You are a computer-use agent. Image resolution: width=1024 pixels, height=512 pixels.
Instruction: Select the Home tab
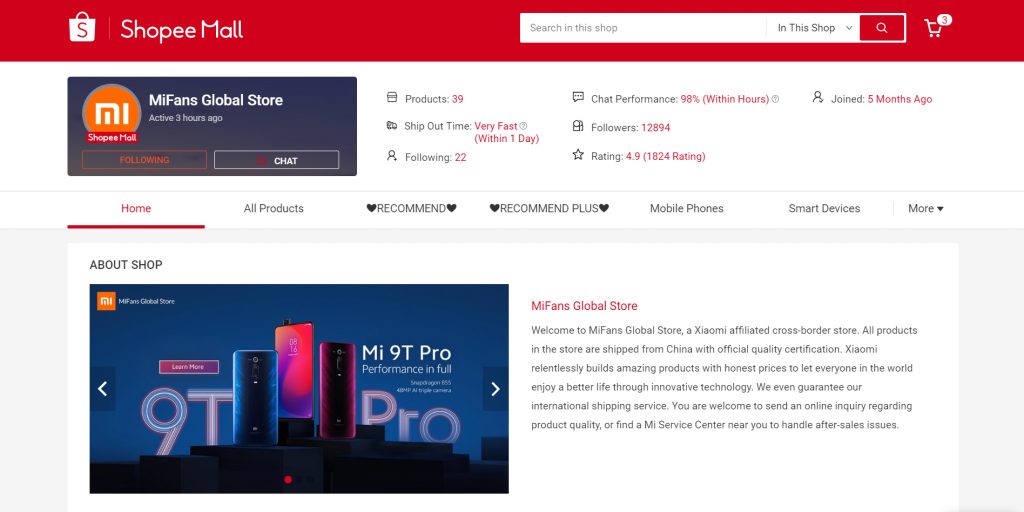click(x=136, y=208)
